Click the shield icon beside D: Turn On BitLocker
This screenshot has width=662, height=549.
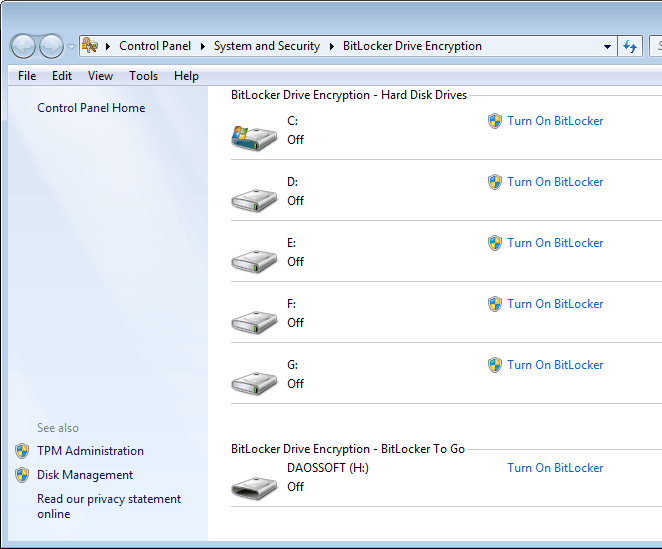coord(495,182)
